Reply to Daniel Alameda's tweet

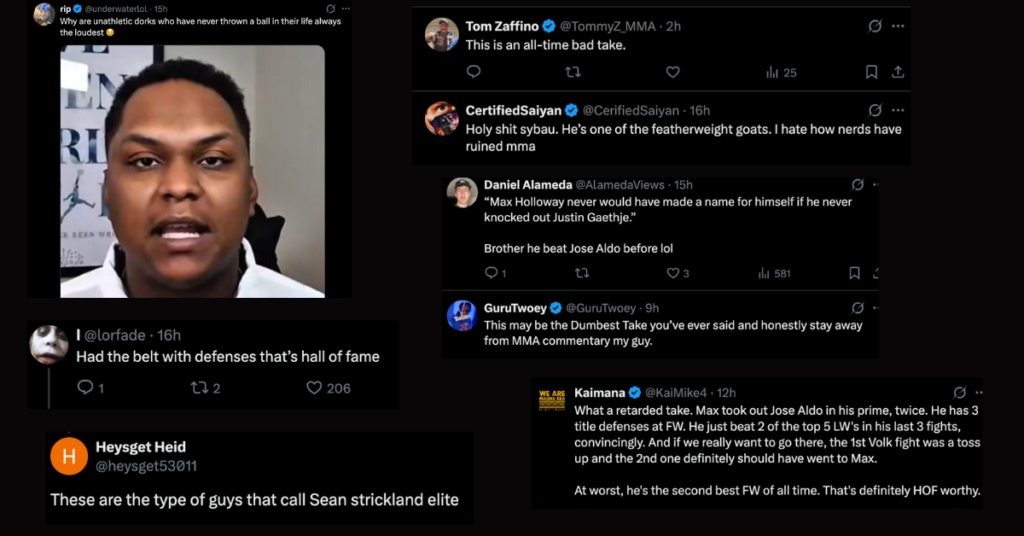point(491,273)
